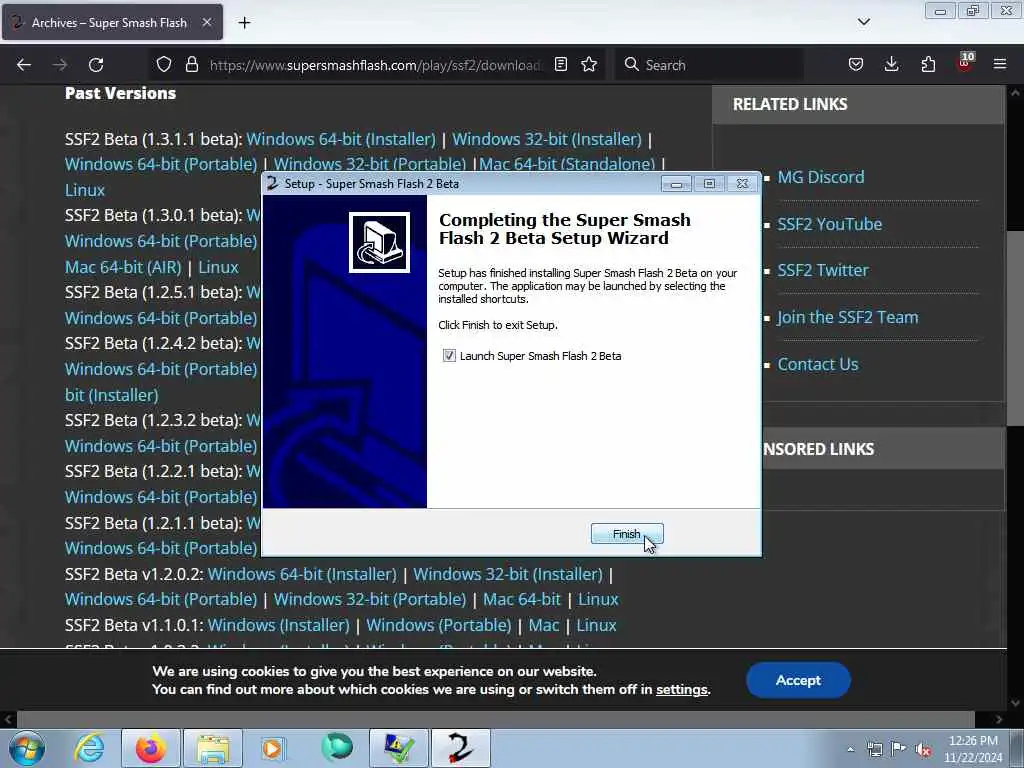Toggle reader view icon in address bar
Viewport: 1024px width, 768px height.
(x=560, y=64)
